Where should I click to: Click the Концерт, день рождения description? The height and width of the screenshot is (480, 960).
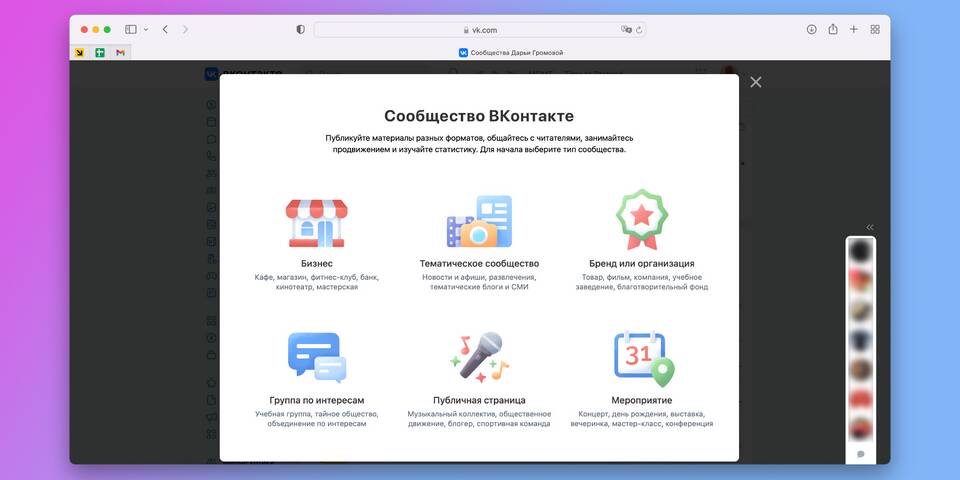(x=642, y=419)
